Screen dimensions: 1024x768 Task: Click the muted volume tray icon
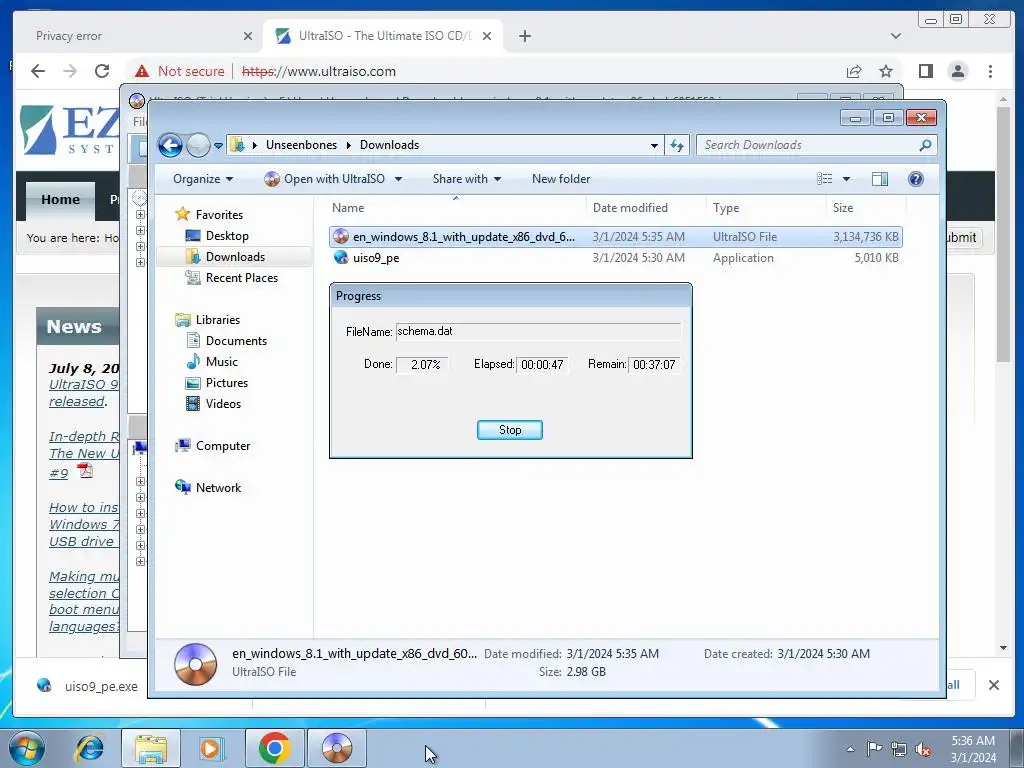click(923, 749)
